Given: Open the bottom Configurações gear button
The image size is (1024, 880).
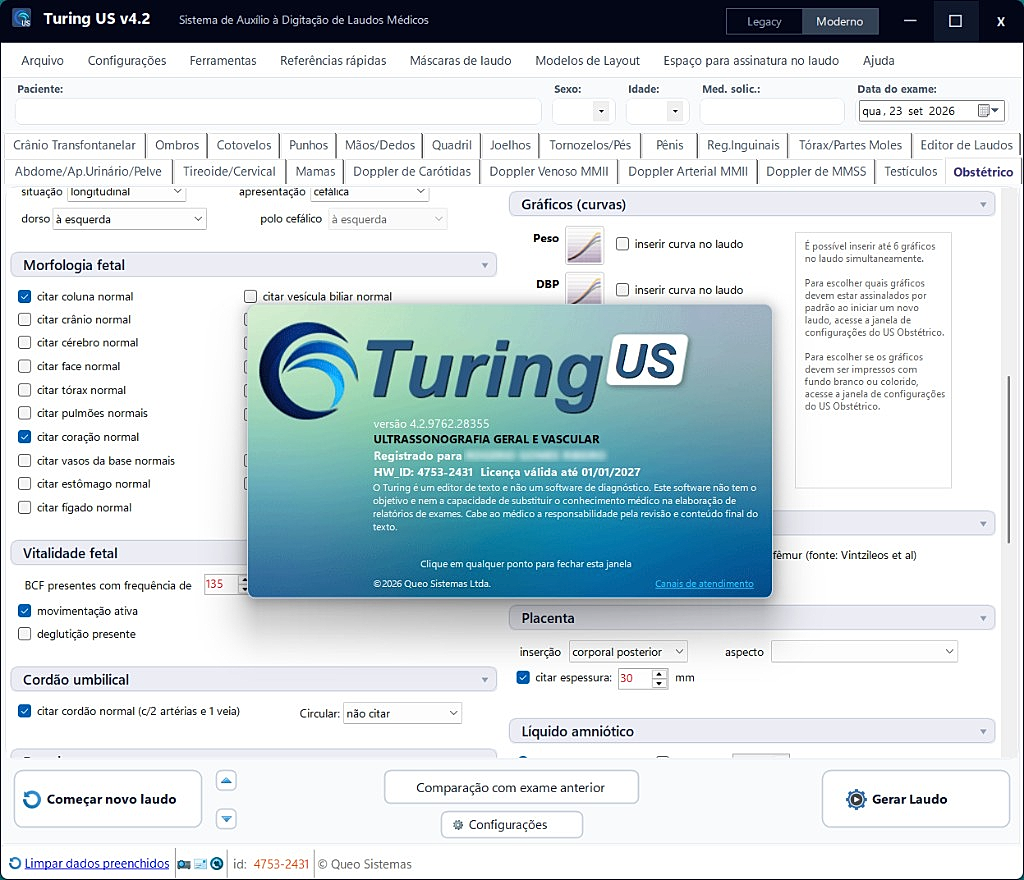Looking at the screenshot, I should tap(511, 825).
